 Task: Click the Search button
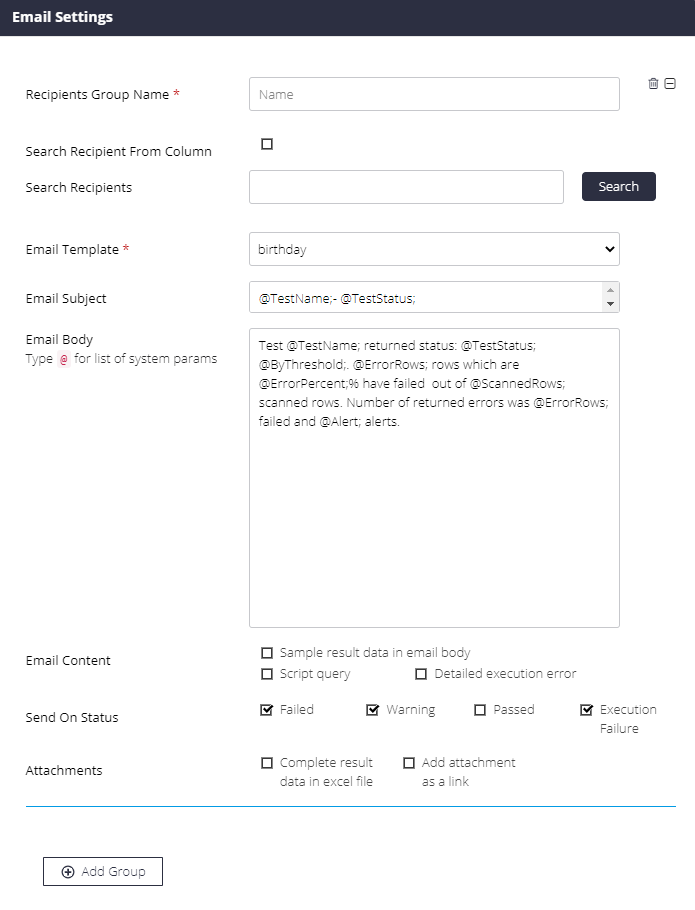(x=619, y=186)
